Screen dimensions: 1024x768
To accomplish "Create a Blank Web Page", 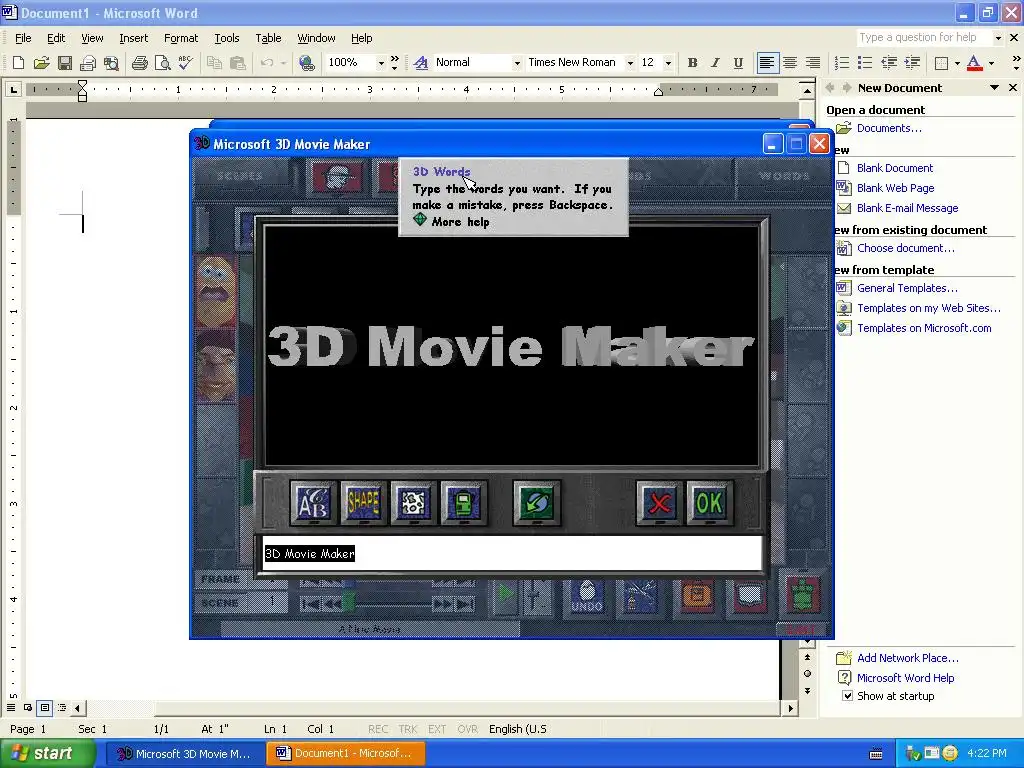I will (895, 188).
